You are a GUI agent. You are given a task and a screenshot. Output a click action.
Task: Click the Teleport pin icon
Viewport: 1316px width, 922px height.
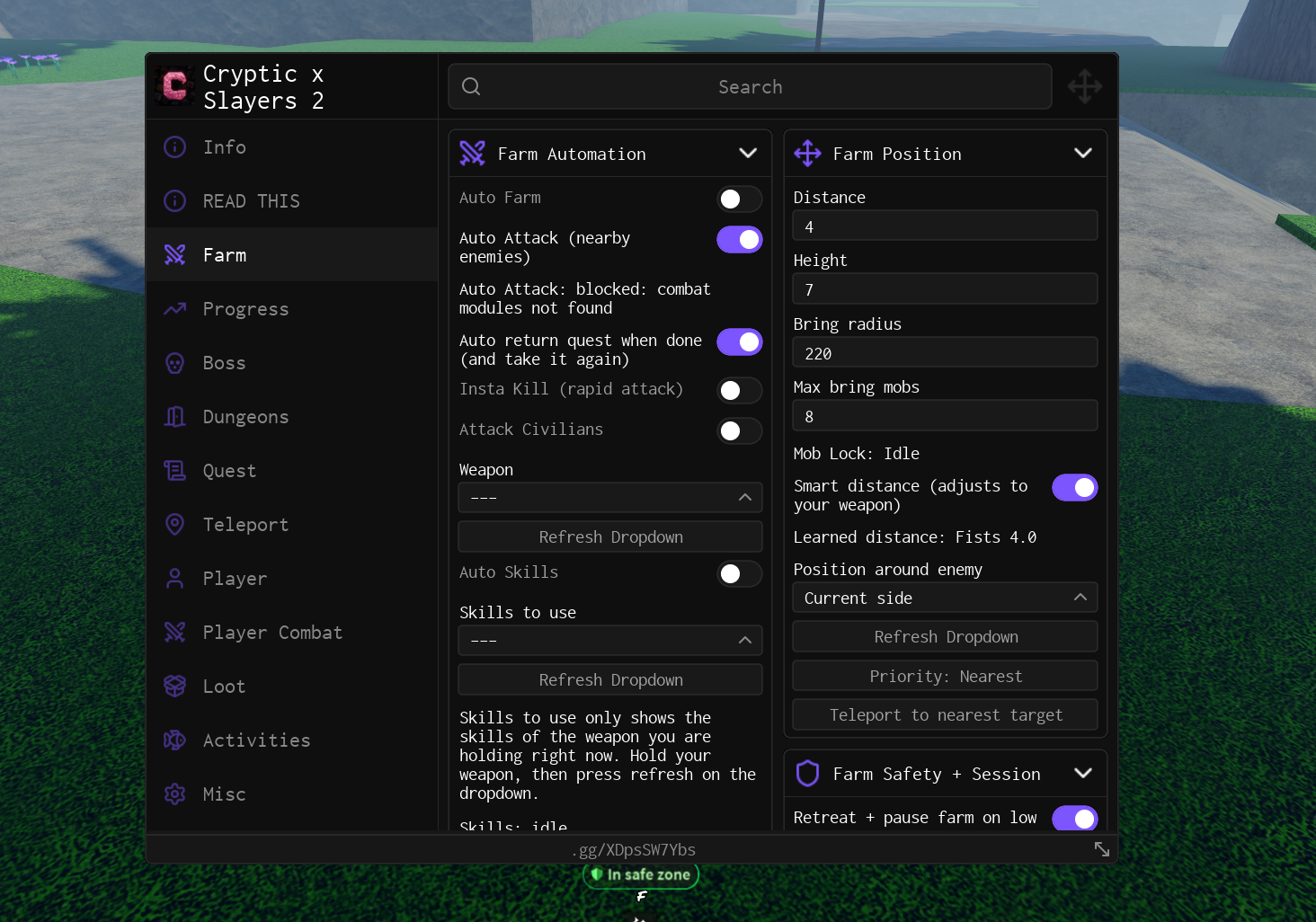pos(175,525)
